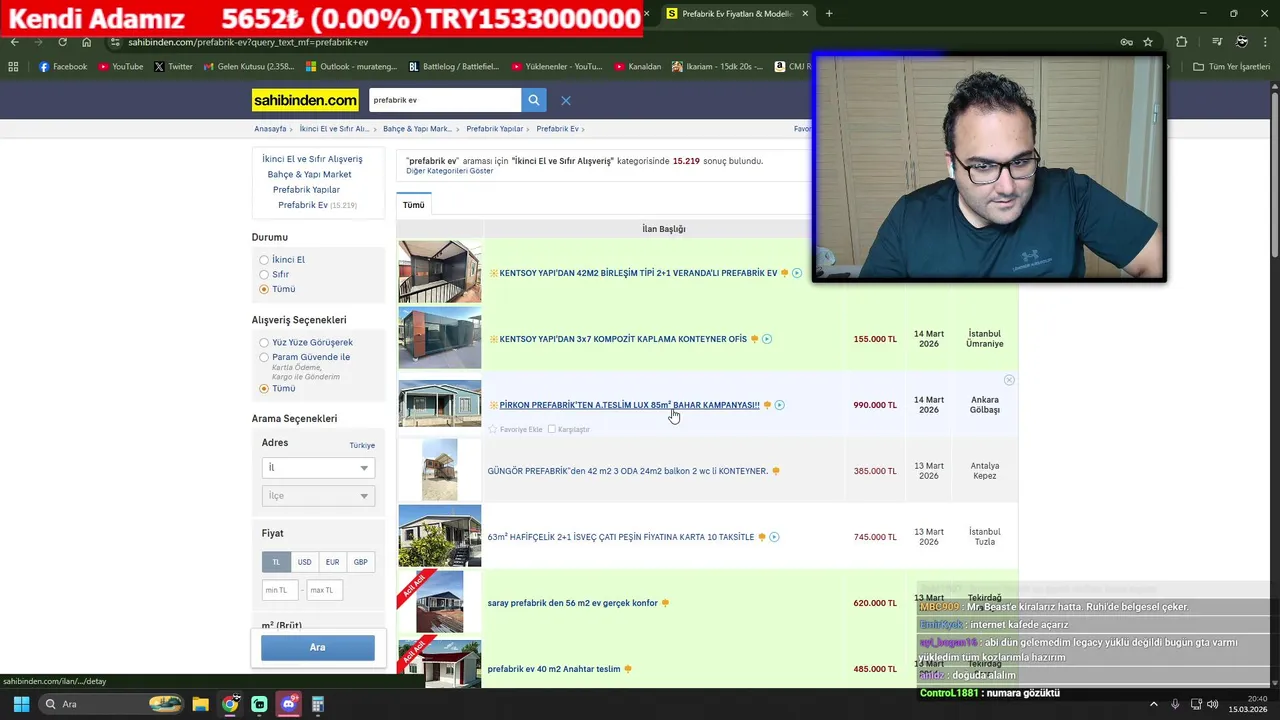This screenshot has width=1280, height=720.
Task: Add PİRKON listing via Favoriye Ekle
Action: point(515,429)
